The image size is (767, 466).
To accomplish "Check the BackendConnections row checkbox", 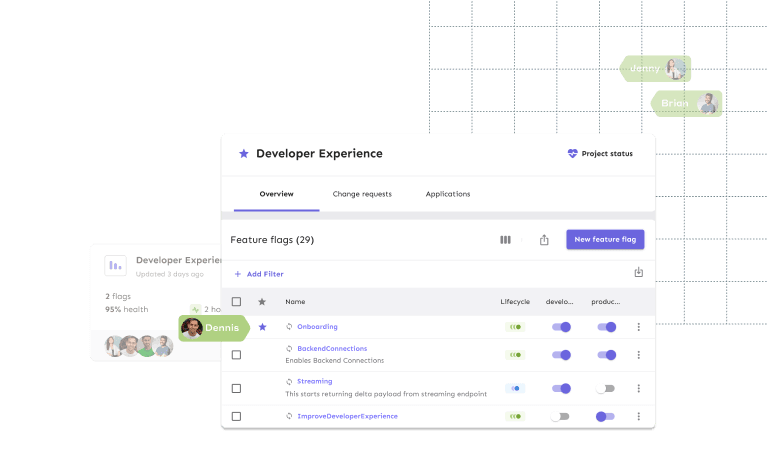I will pyautogui.click(x=237, y=355).
